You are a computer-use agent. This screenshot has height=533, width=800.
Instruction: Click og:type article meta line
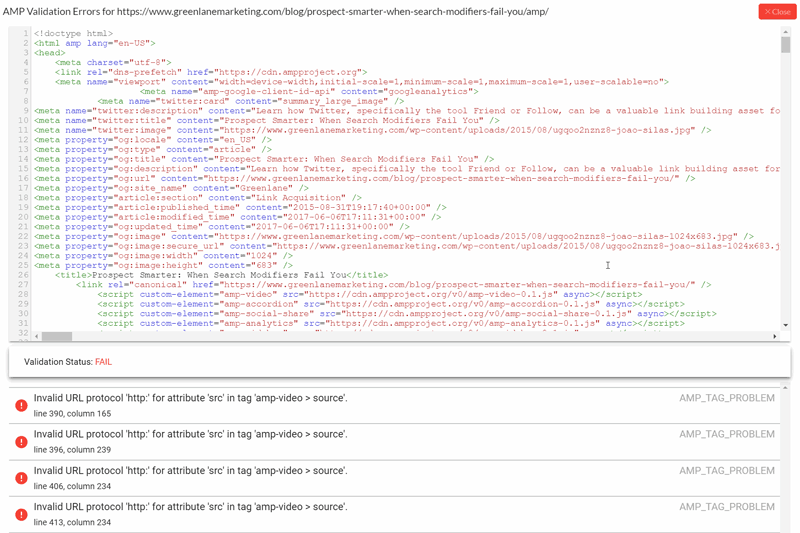point(153,150)
